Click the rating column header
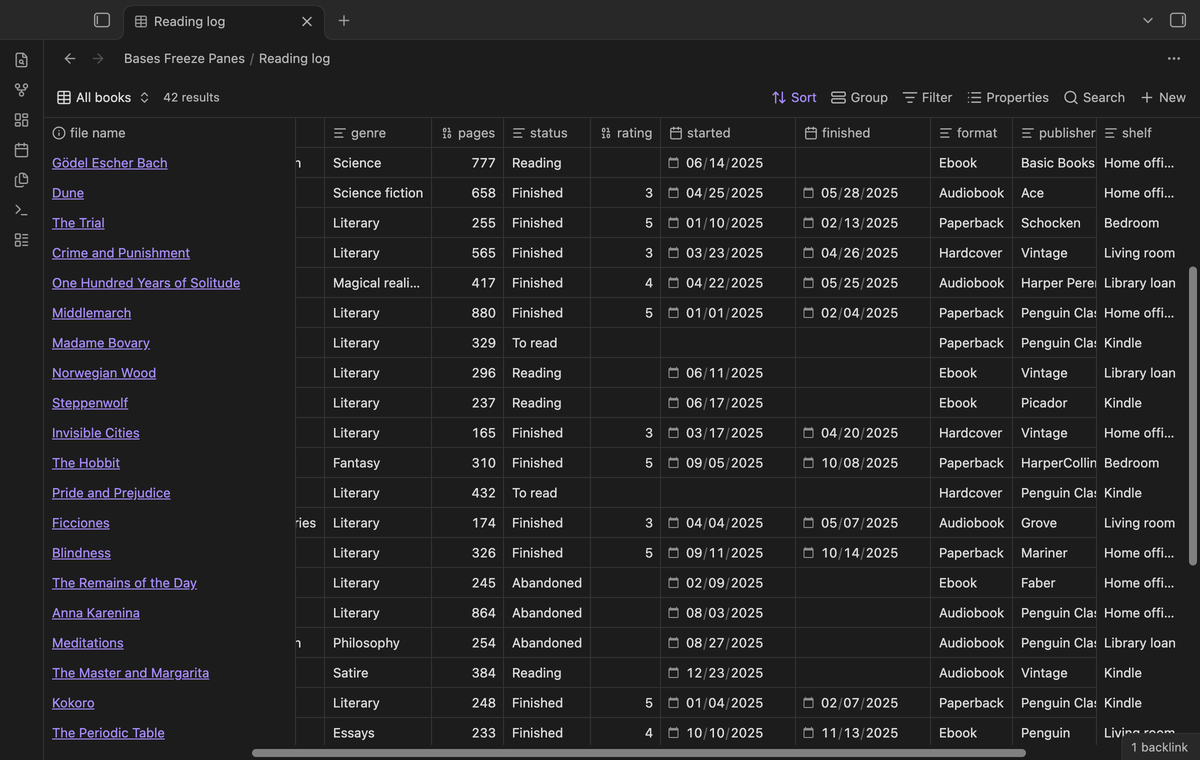This screenshot has height=760, width=1200. (x=626, y=133)
